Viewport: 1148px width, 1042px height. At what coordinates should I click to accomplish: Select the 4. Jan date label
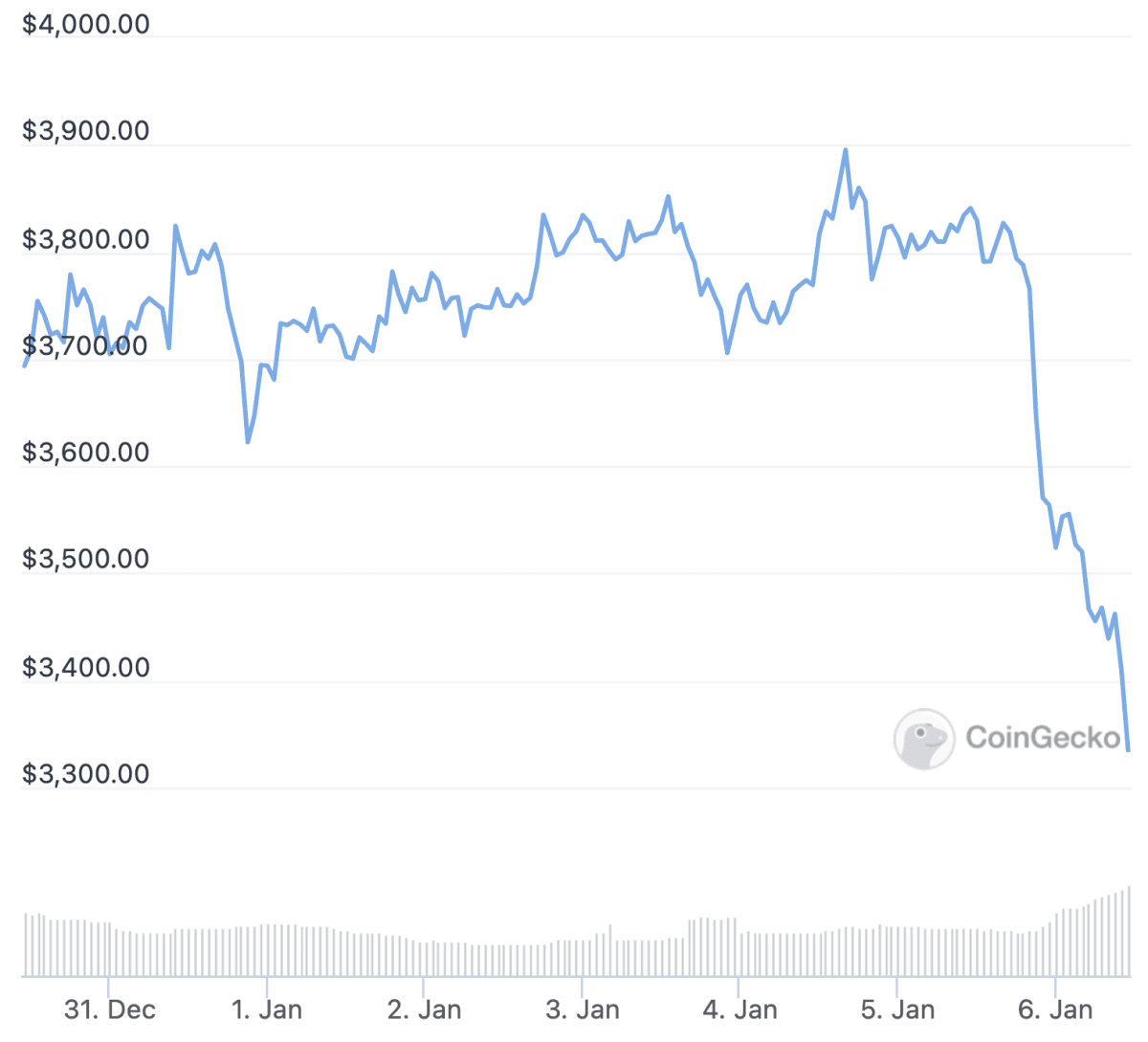pyautogui.click(x=740, y=1009)
